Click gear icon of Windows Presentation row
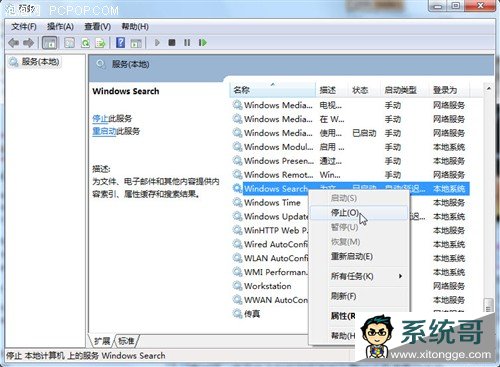This screenshot has height=367, width=500. coord(237,161)
